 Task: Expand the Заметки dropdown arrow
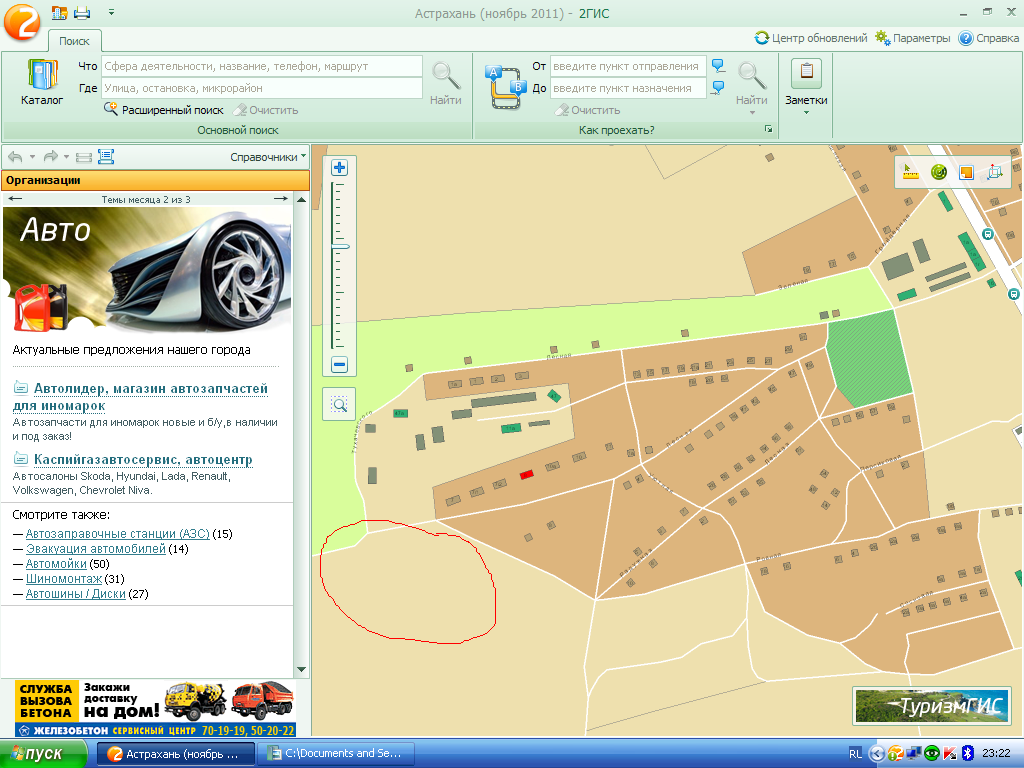pyautogui.click(x=807, y=113)
